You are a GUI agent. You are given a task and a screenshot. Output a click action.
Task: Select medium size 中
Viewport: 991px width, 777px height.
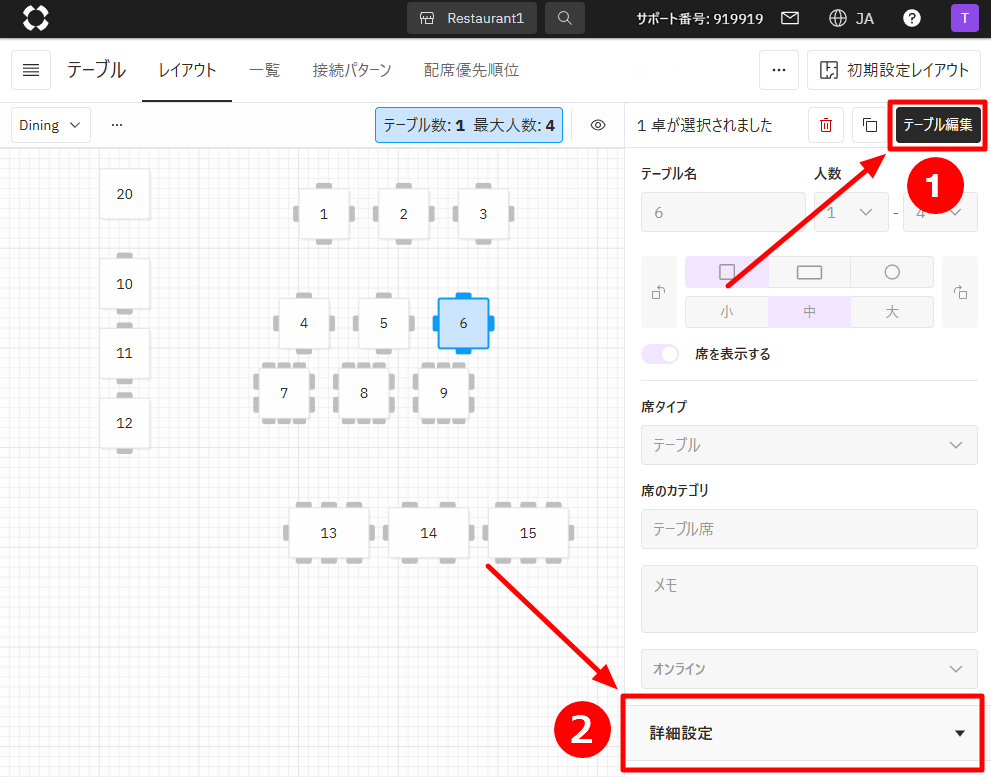809,312
